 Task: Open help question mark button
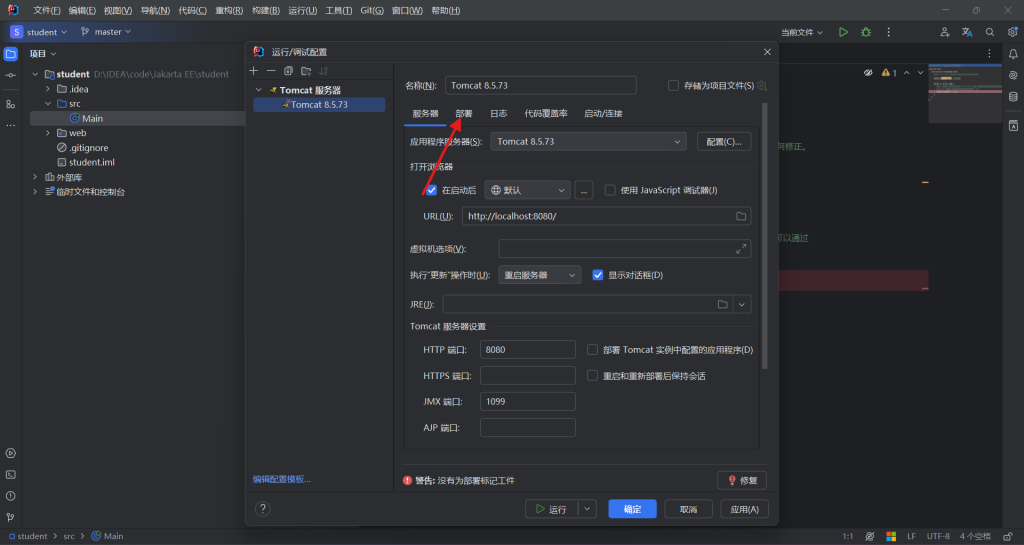263,508
